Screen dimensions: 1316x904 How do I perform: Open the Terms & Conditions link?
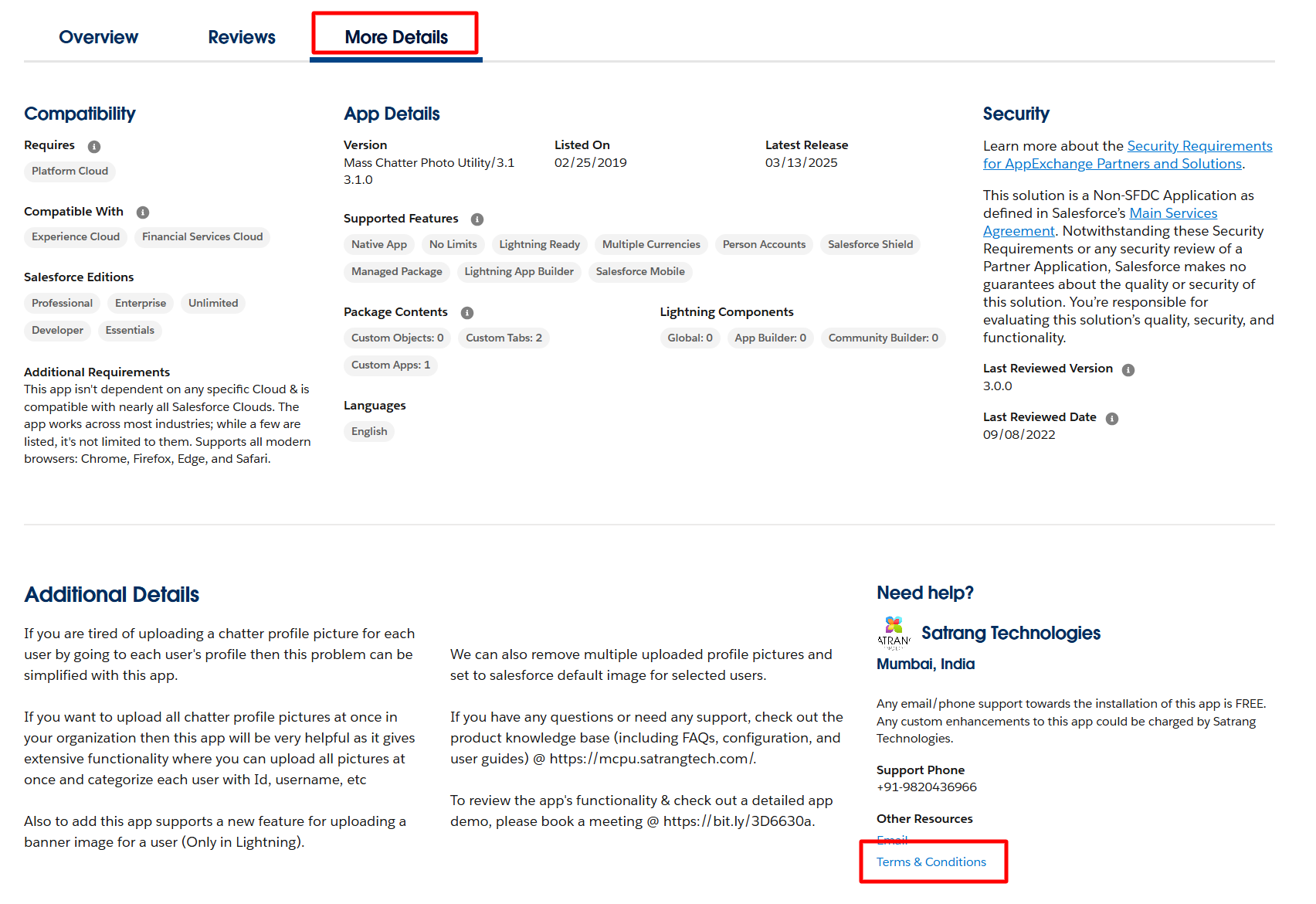(931, 862)
